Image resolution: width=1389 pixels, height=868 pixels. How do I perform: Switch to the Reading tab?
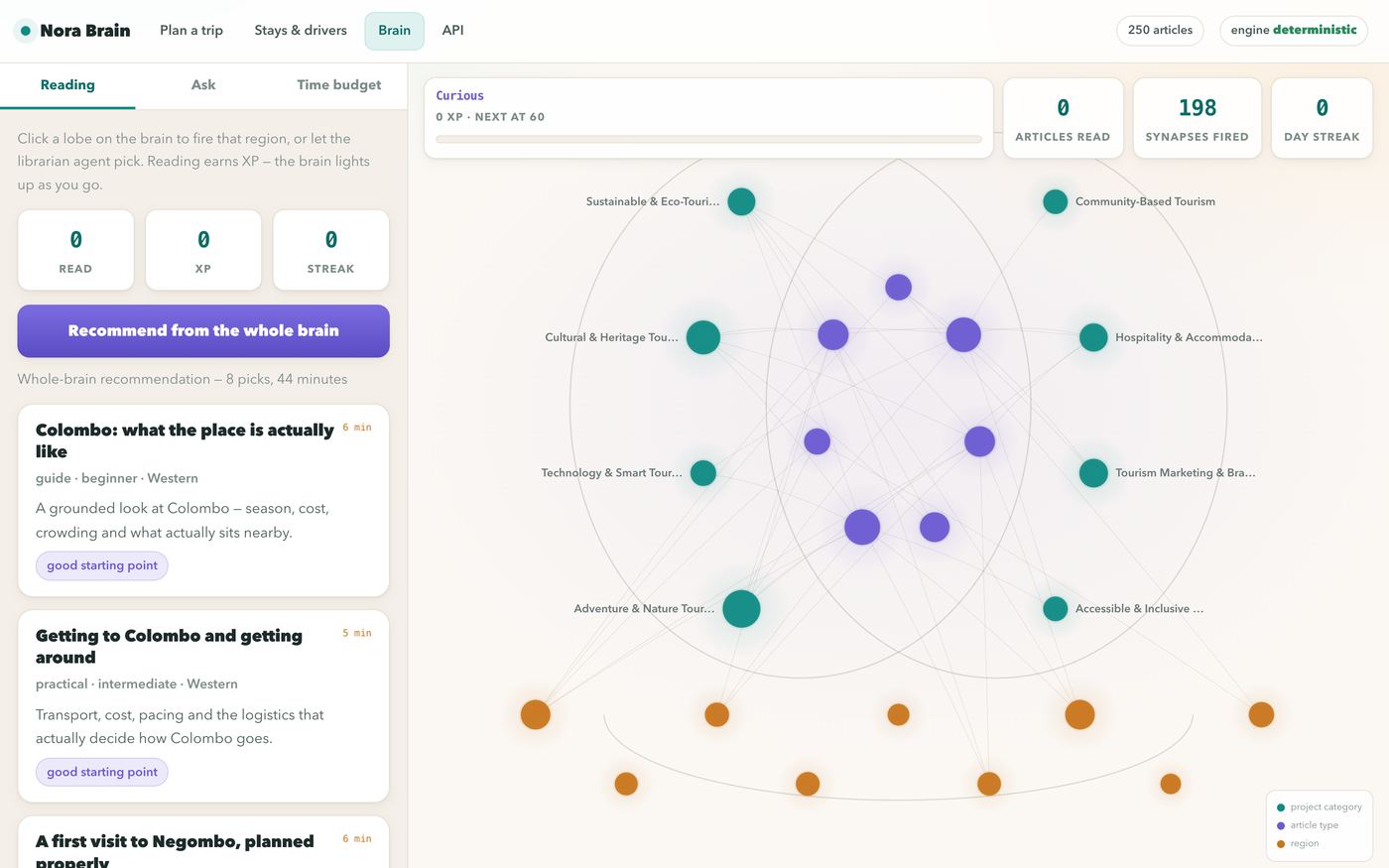pyautogui.click(x=67, y=85)
